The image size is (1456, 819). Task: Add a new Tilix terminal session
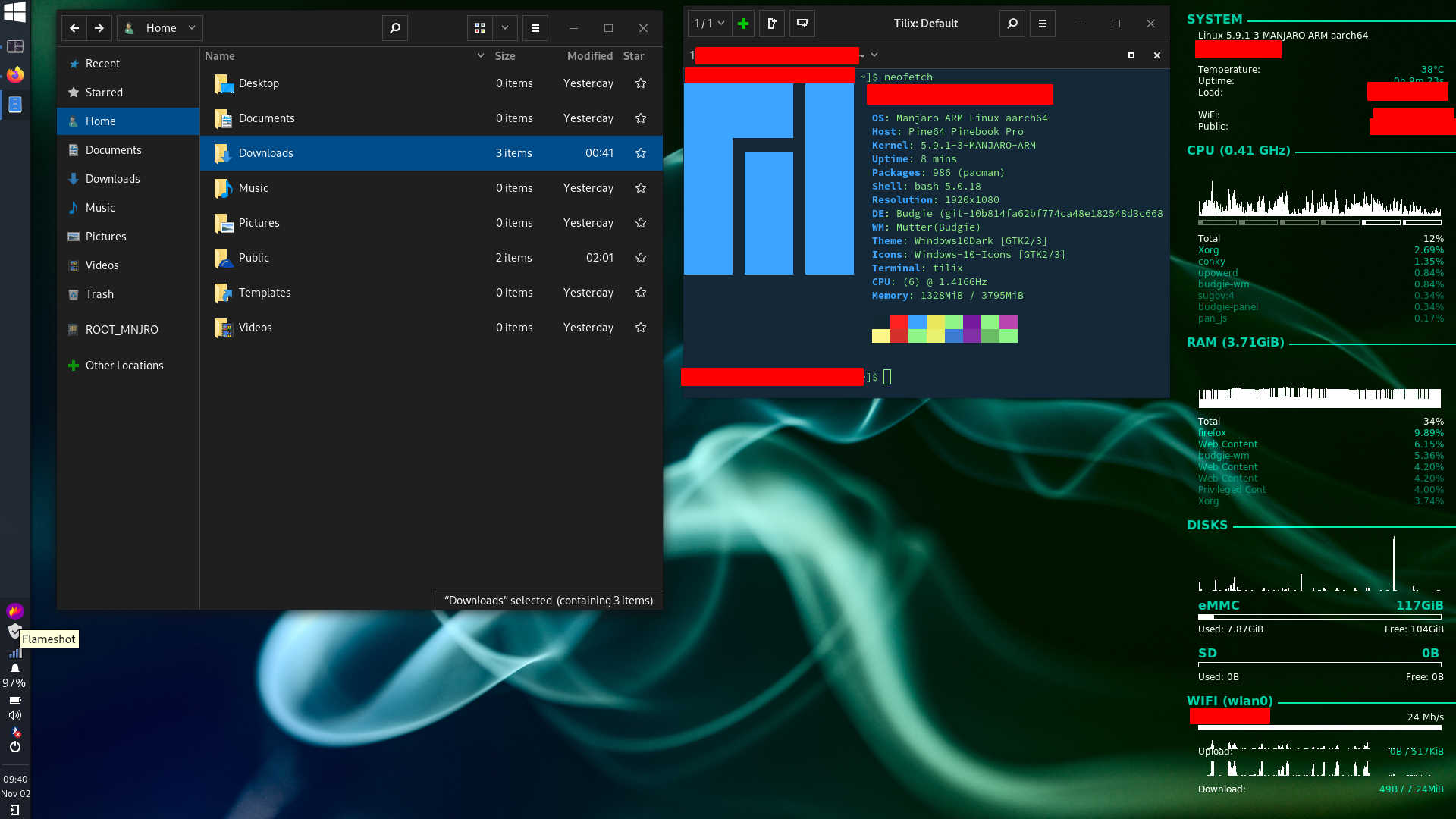743,24
